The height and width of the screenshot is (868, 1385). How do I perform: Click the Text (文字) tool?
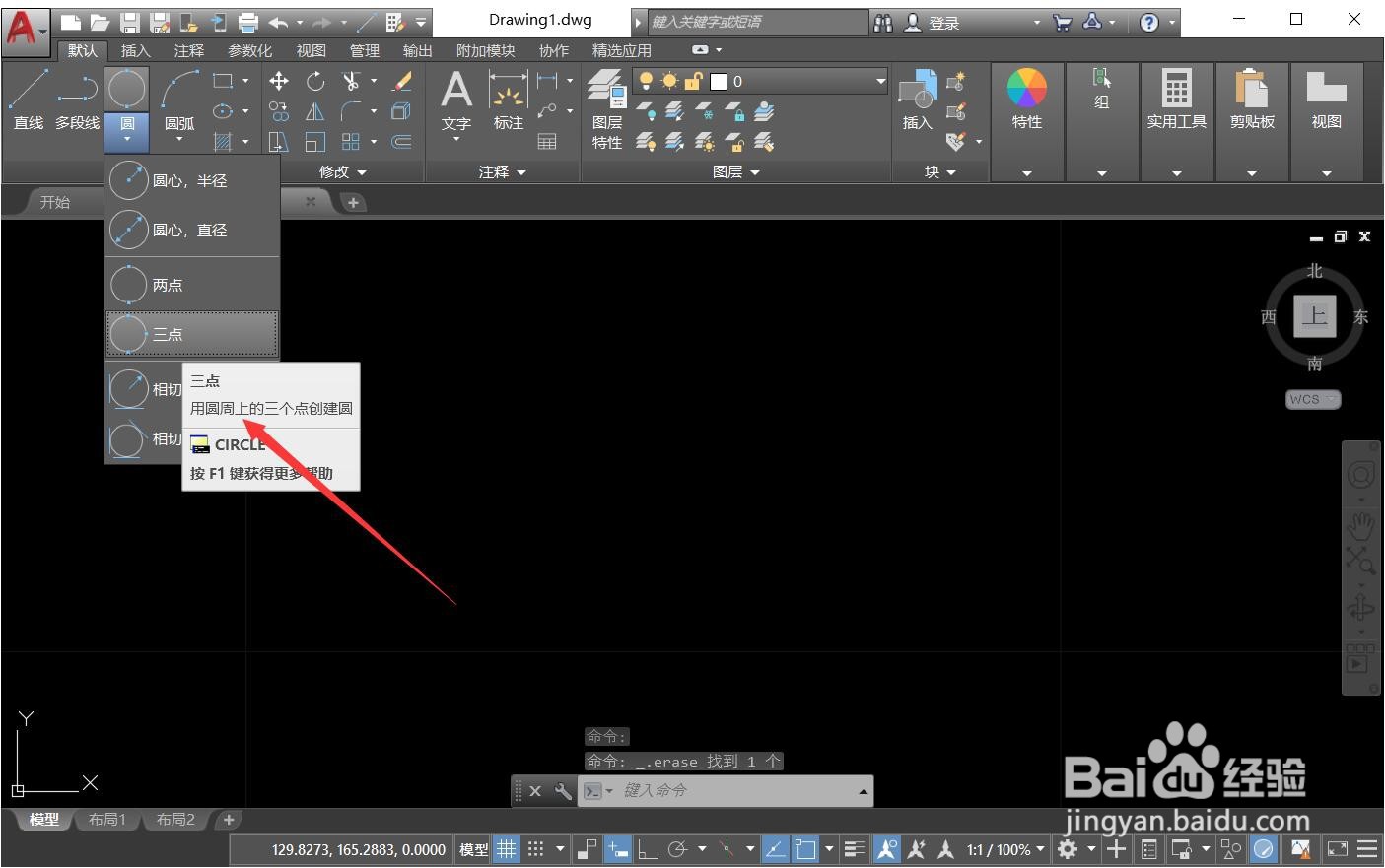455,101
